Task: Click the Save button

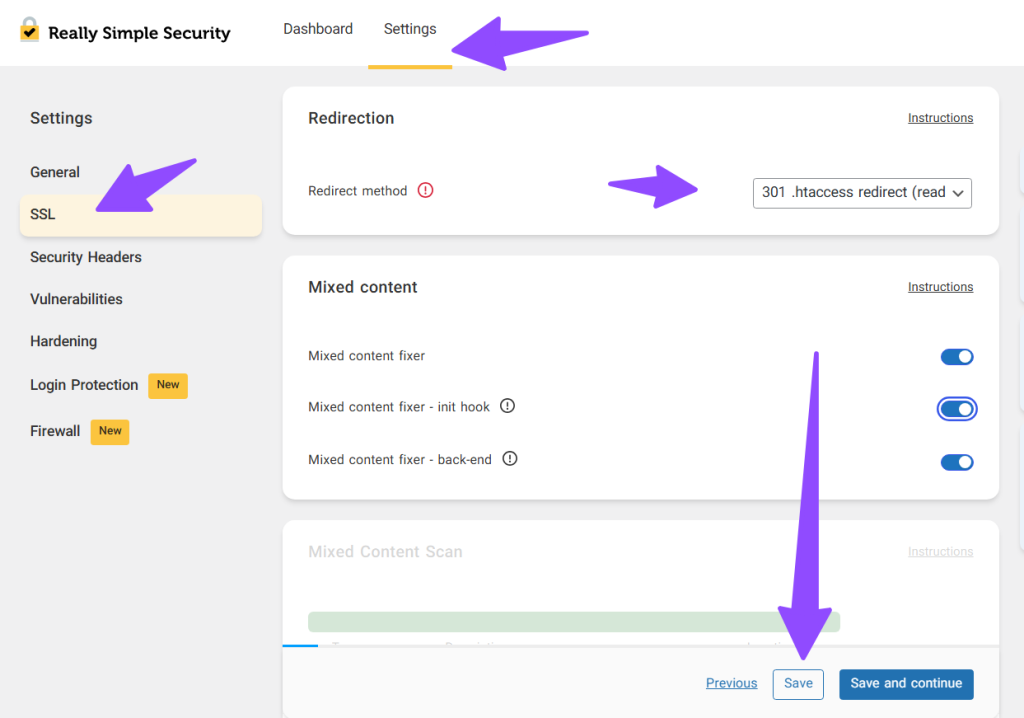Action: [x=798, y=684]
